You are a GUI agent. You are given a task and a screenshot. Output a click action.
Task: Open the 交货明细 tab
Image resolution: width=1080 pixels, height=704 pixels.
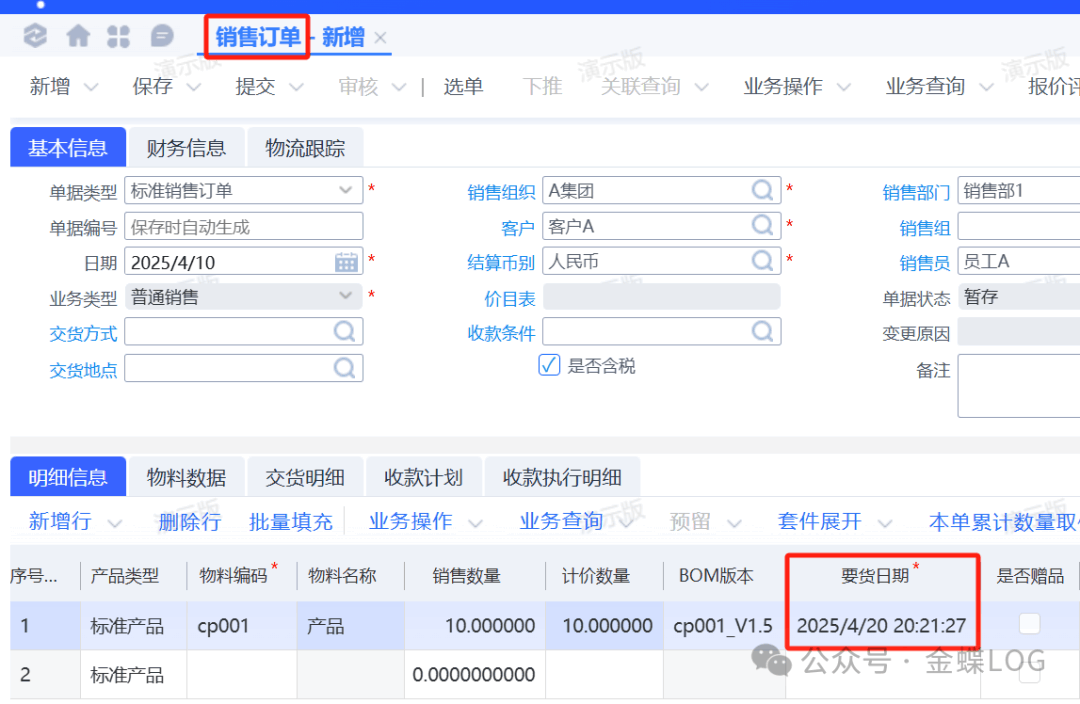click(305, 478)
